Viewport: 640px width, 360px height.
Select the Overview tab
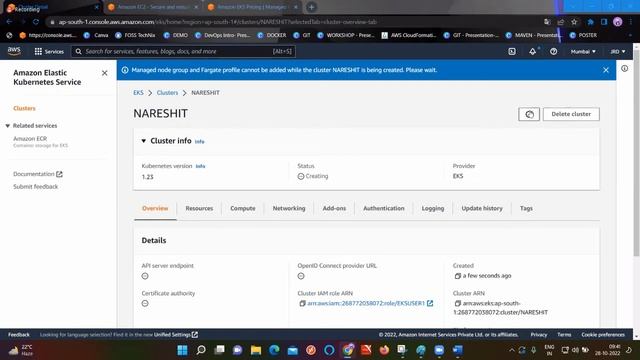point(155,208)
